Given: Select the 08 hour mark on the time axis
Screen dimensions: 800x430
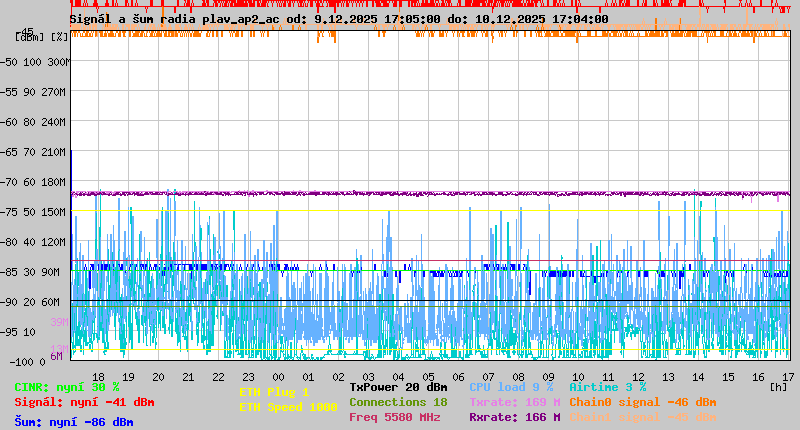Looking at the screenshot, I should click(519, 376).
